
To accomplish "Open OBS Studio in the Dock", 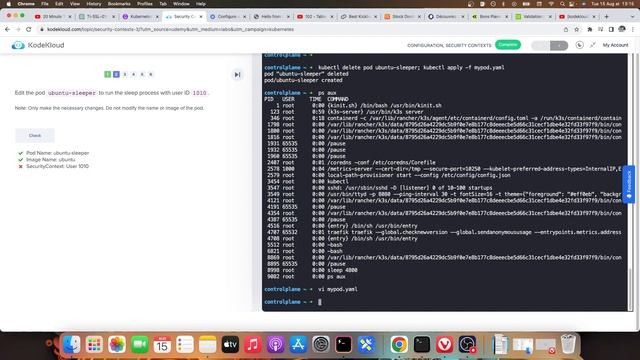I will 467,345.
